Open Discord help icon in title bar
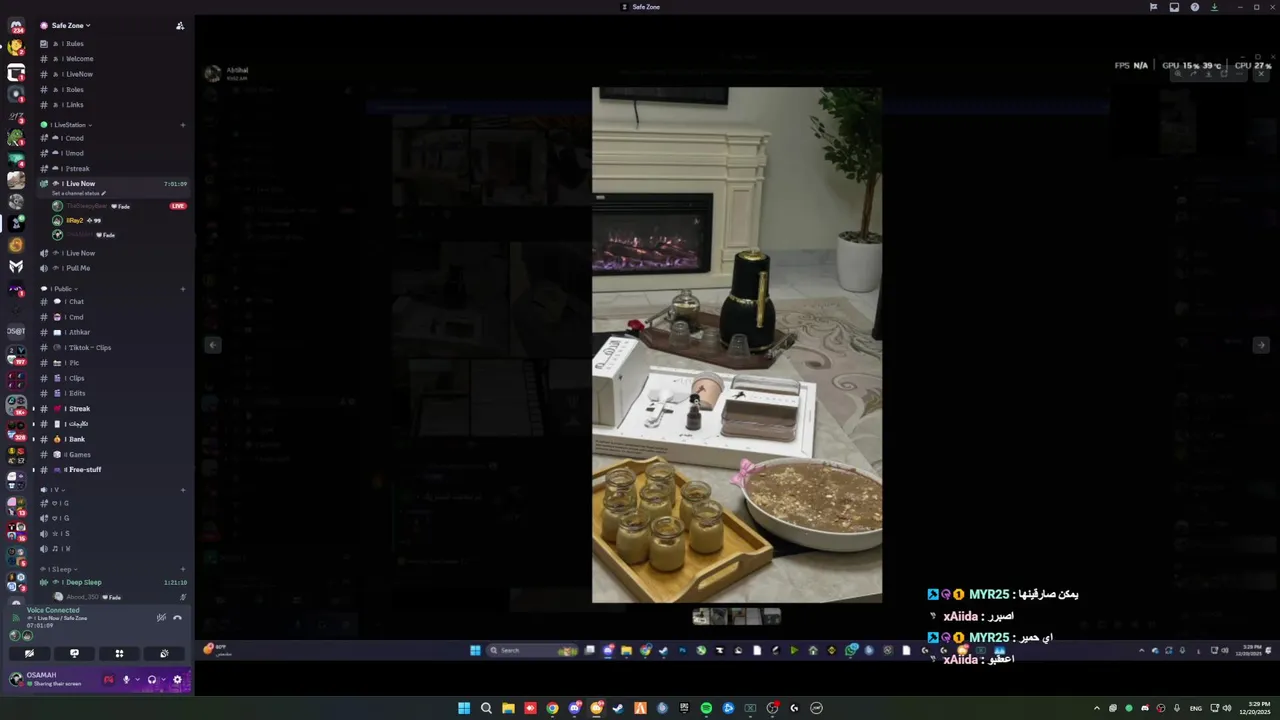 (x=1195, y=7)
